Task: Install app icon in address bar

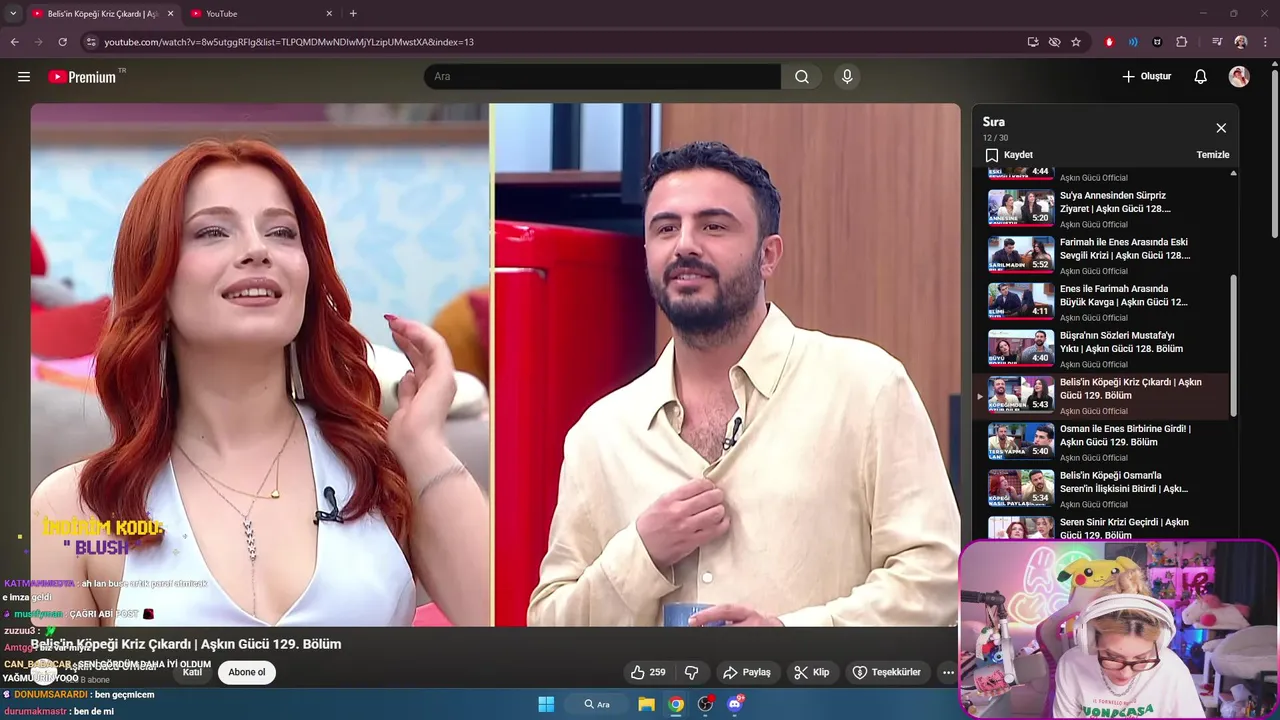Action: click(1033, 42)
